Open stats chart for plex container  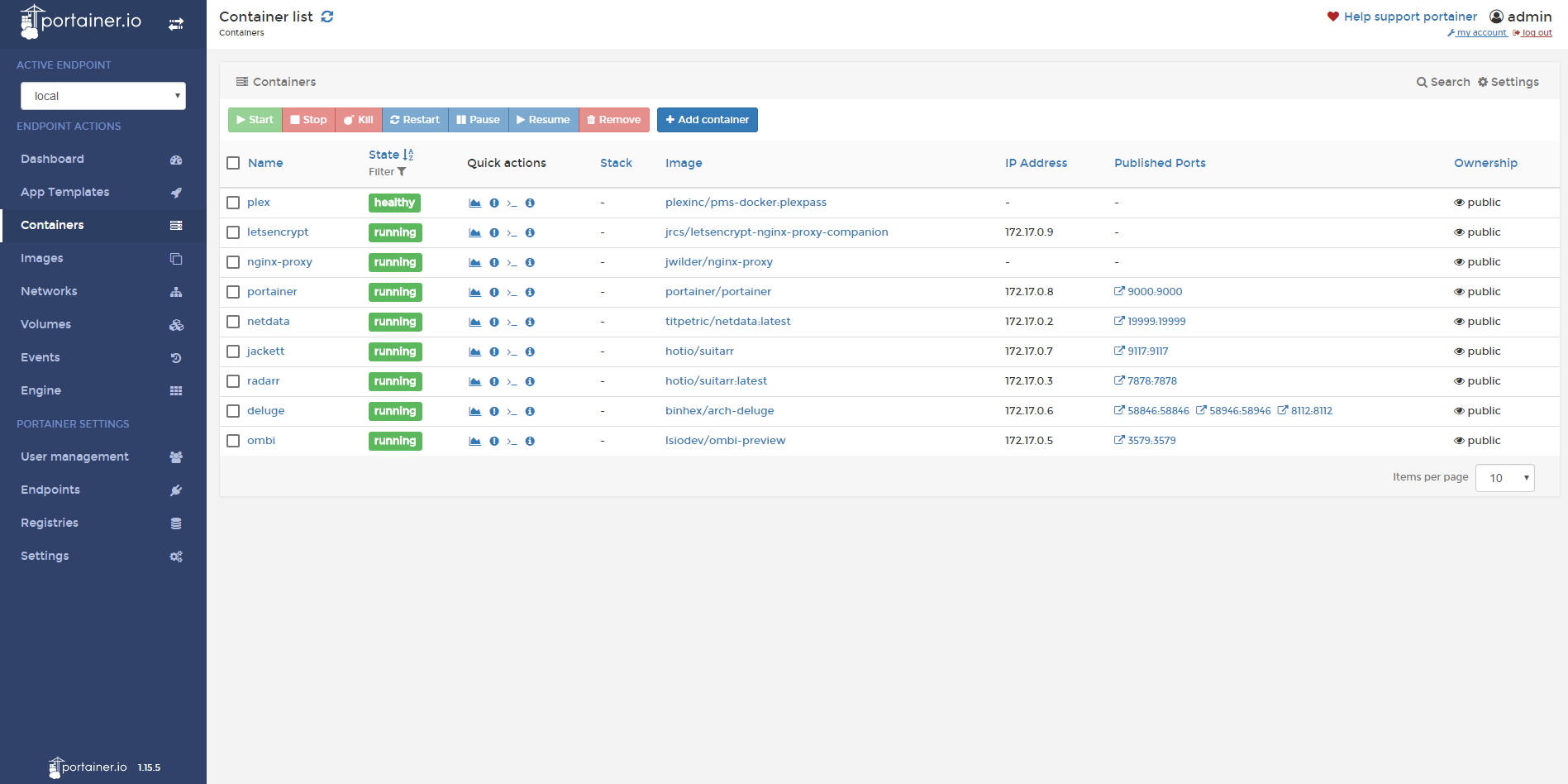tap(475, 203)
